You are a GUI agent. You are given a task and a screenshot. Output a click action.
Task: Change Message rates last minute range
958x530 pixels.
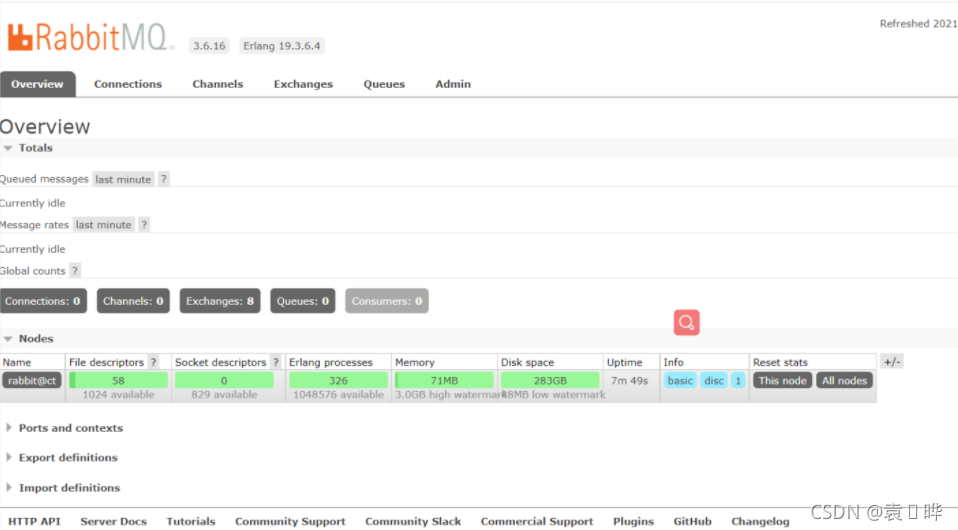(103, 224)
